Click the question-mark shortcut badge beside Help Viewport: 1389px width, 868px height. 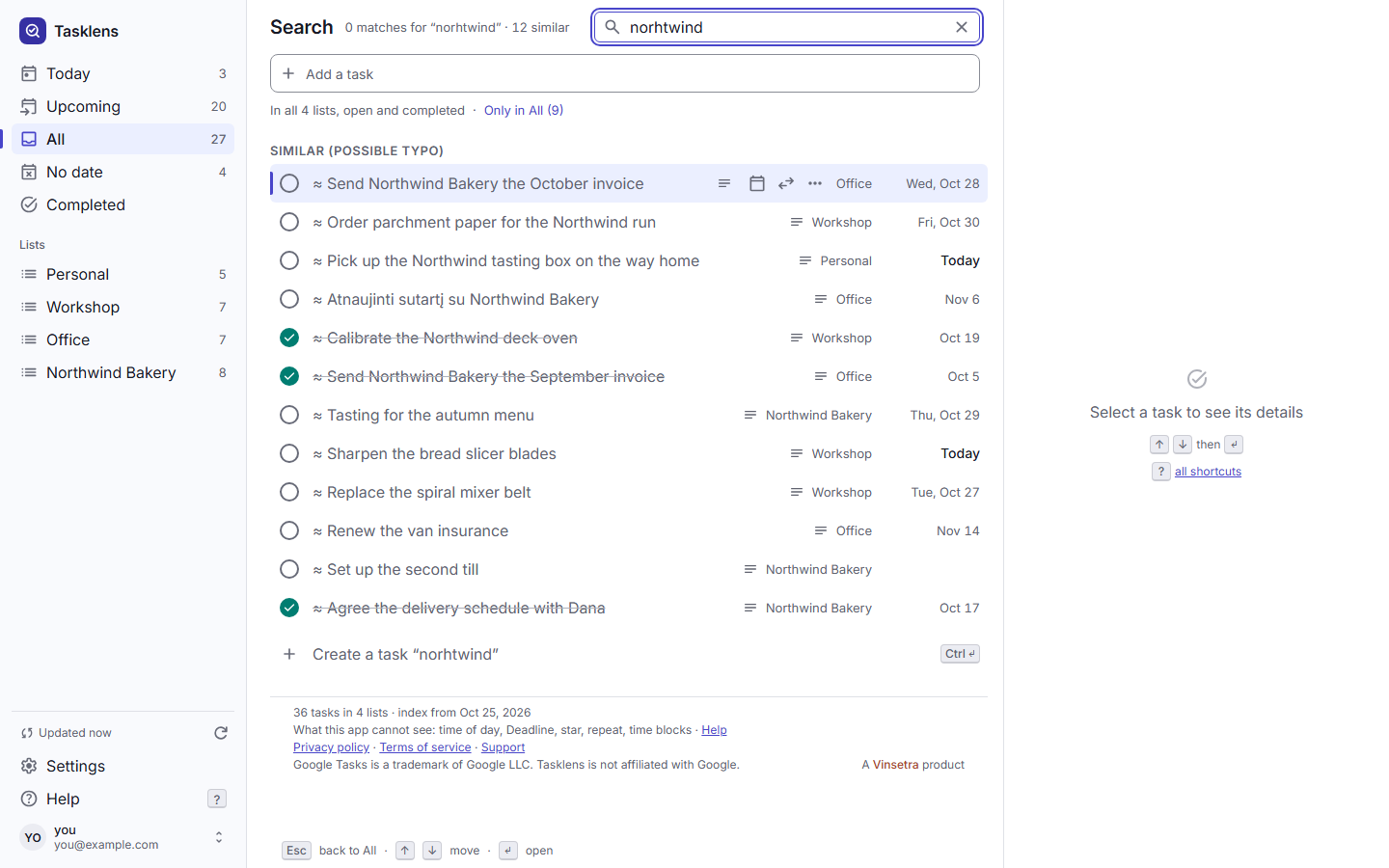point(217,799)
